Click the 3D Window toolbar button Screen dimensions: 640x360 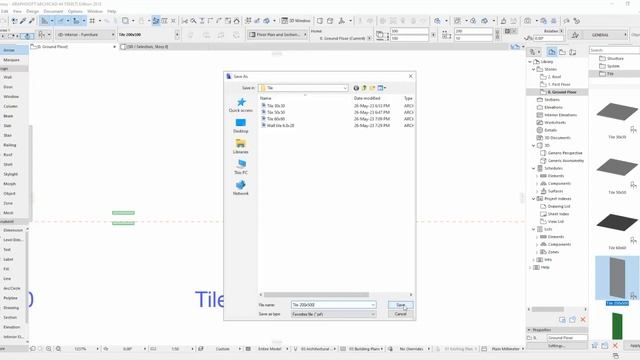pyautogui.click(x=296, y=20)
